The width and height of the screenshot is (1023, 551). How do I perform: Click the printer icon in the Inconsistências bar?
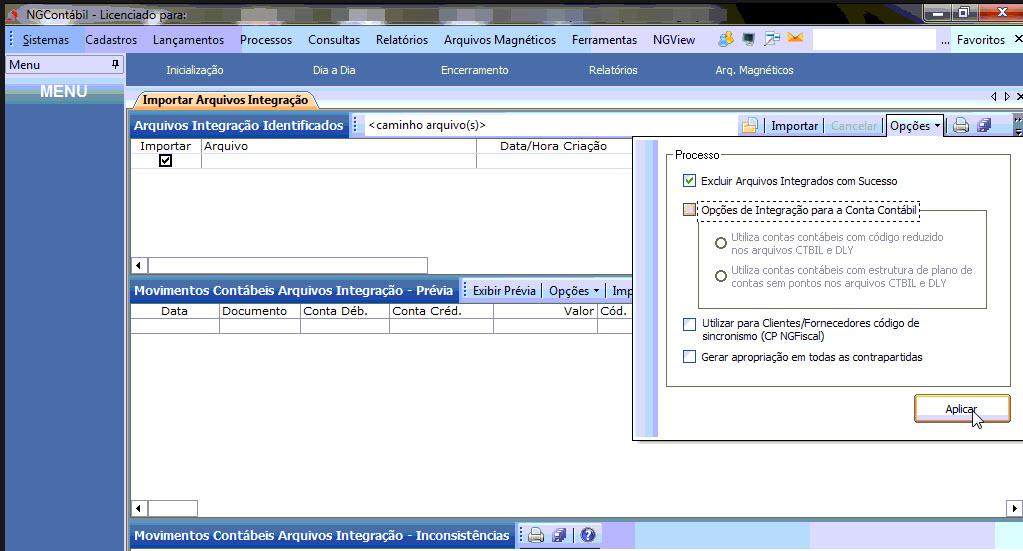pos(536,535)
